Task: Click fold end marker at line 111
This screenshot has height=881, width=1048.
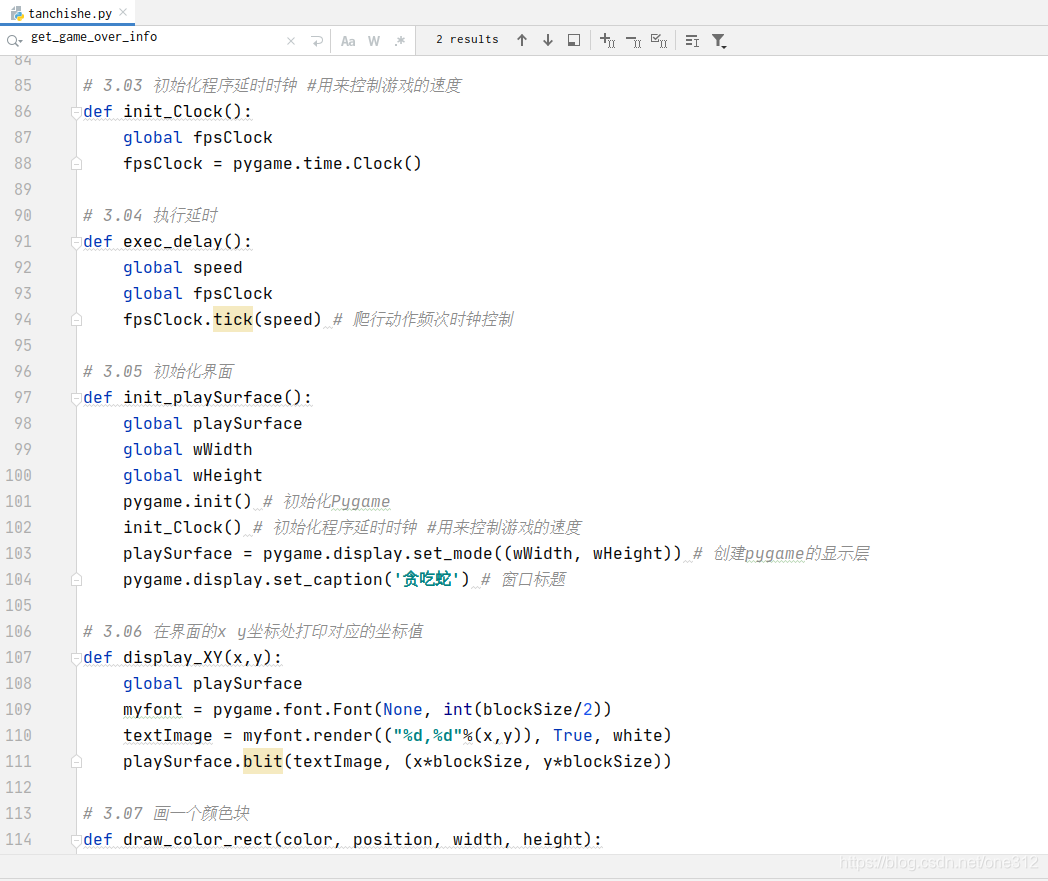Action: (76, 762)
